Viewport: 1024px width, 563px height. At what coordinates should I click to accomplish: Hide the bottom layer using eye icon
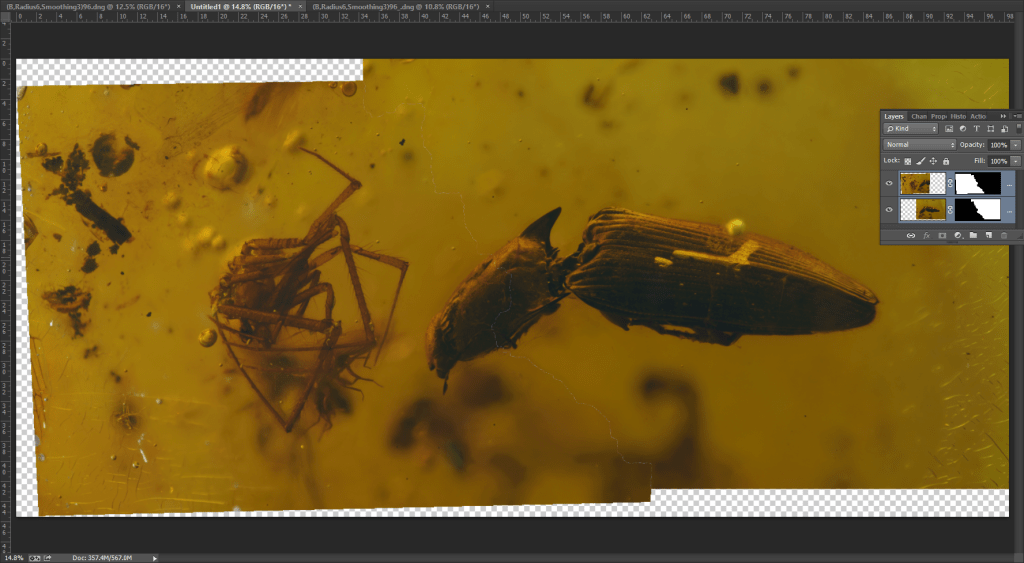tap(890, 210)
